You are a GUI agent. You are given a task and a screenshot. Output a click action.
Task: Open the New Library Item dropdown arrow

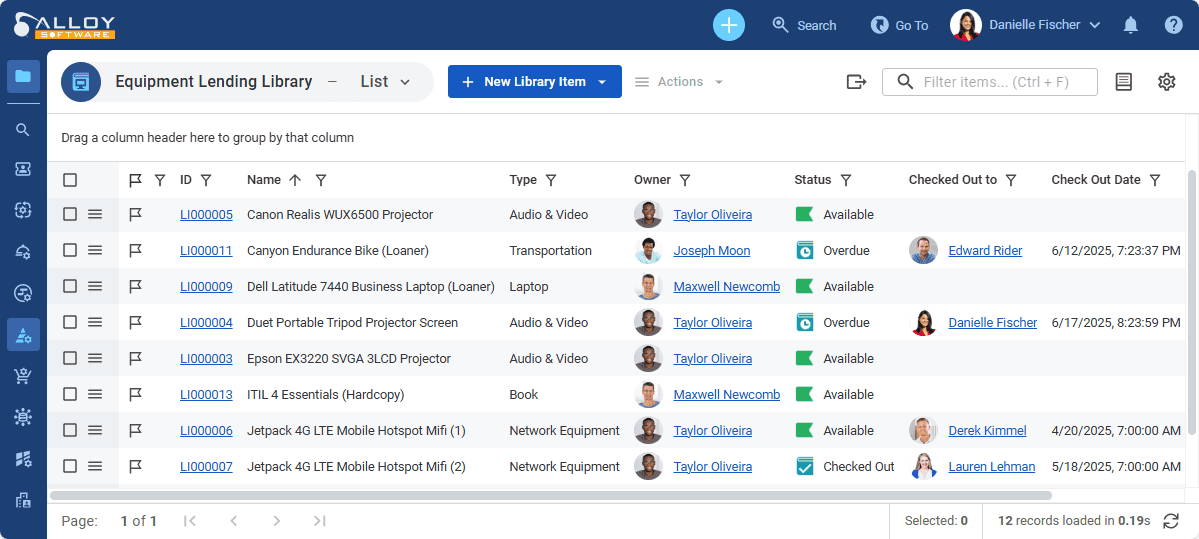click(x=602, y=82)
